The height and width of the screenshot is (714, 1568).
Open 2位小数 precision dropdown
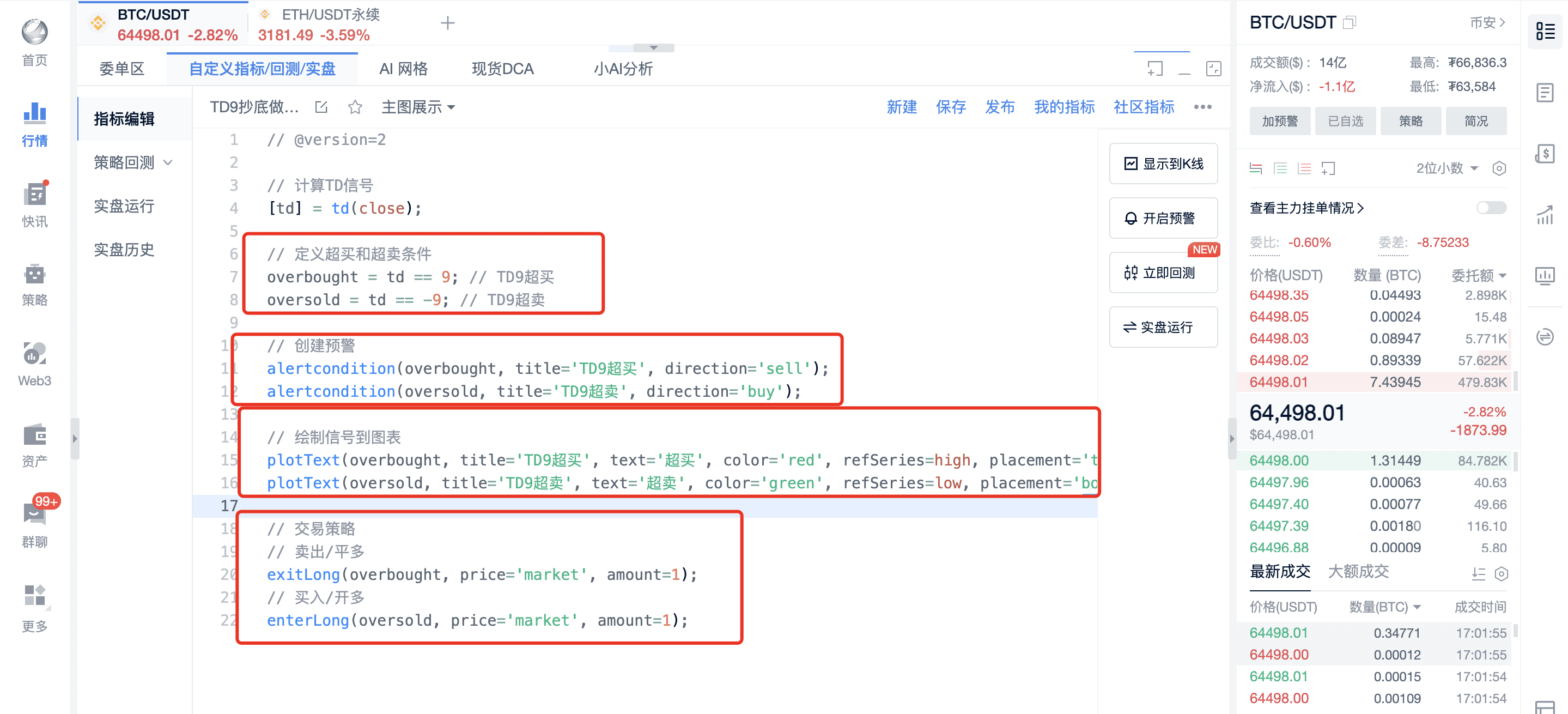coord(1447,168)
